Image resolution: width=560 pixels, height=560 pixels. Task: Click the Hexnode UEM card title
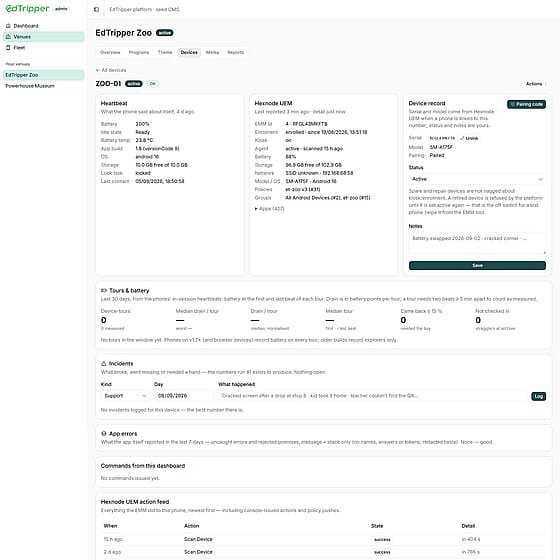click(274, 103)
